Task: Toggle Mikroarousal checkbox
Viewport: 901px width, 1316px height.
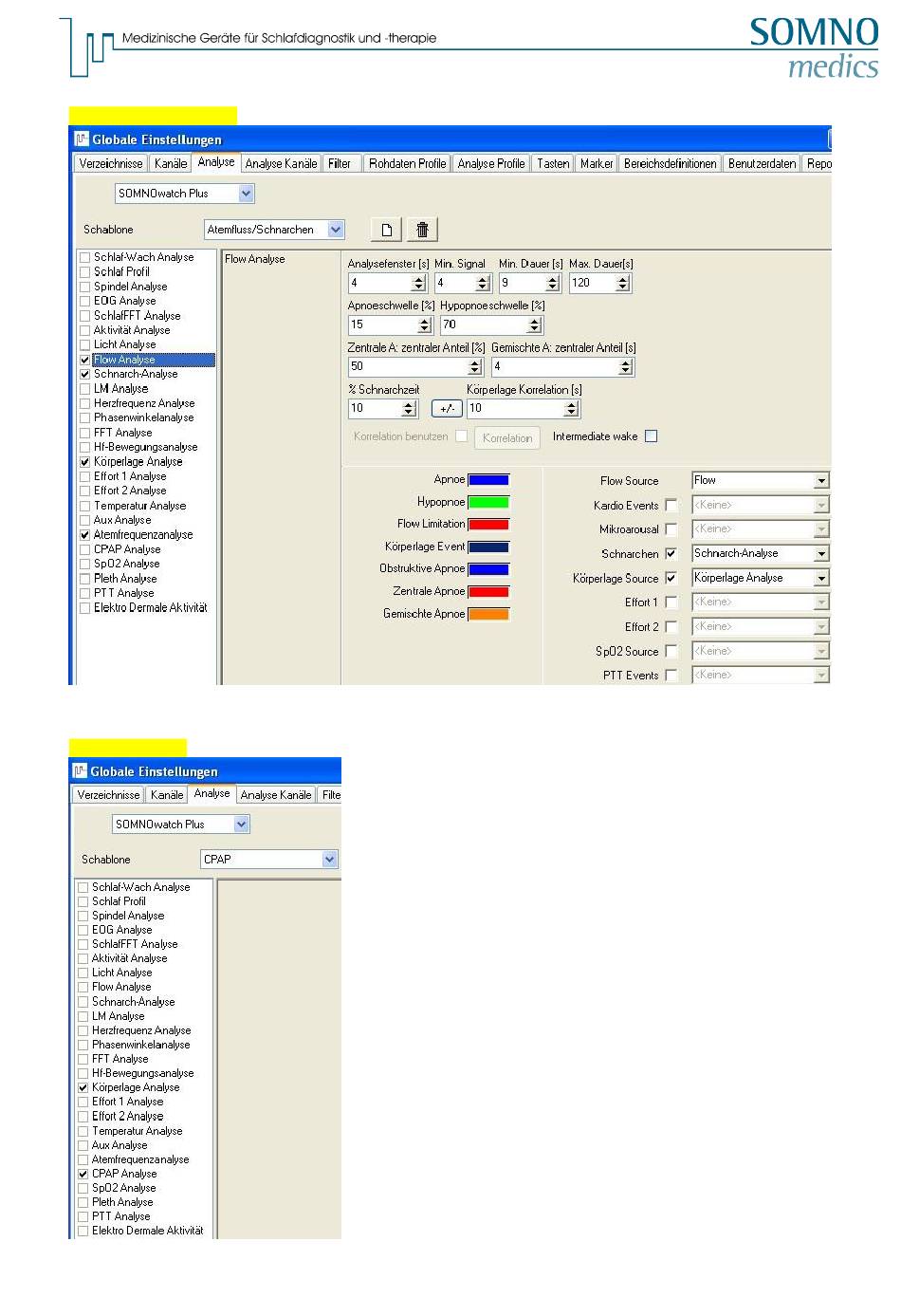Action: [671, 529]
